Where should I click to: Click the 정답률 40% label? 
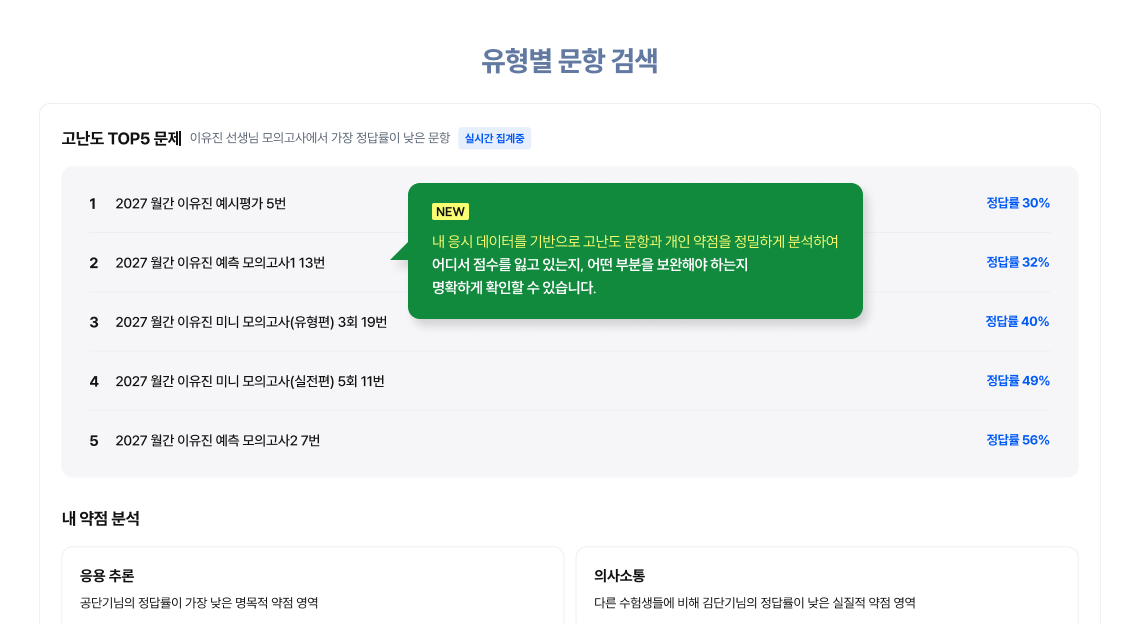[1017, 321]
